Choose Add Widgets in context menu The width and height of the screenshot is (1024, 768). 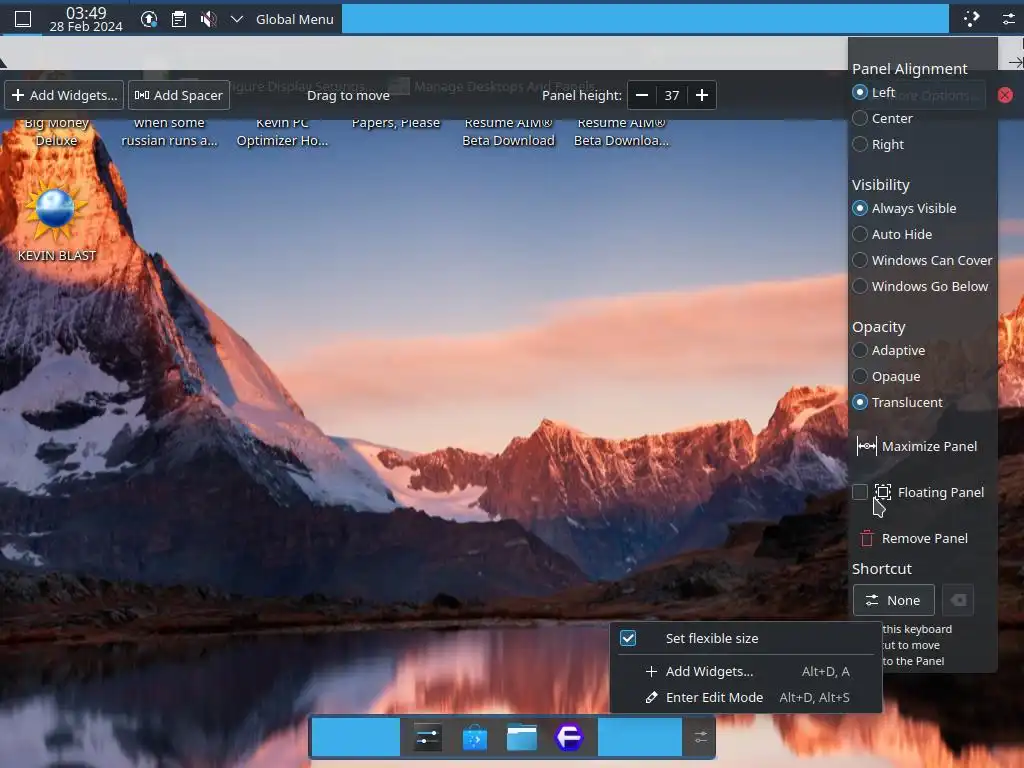tap(746, 671)
